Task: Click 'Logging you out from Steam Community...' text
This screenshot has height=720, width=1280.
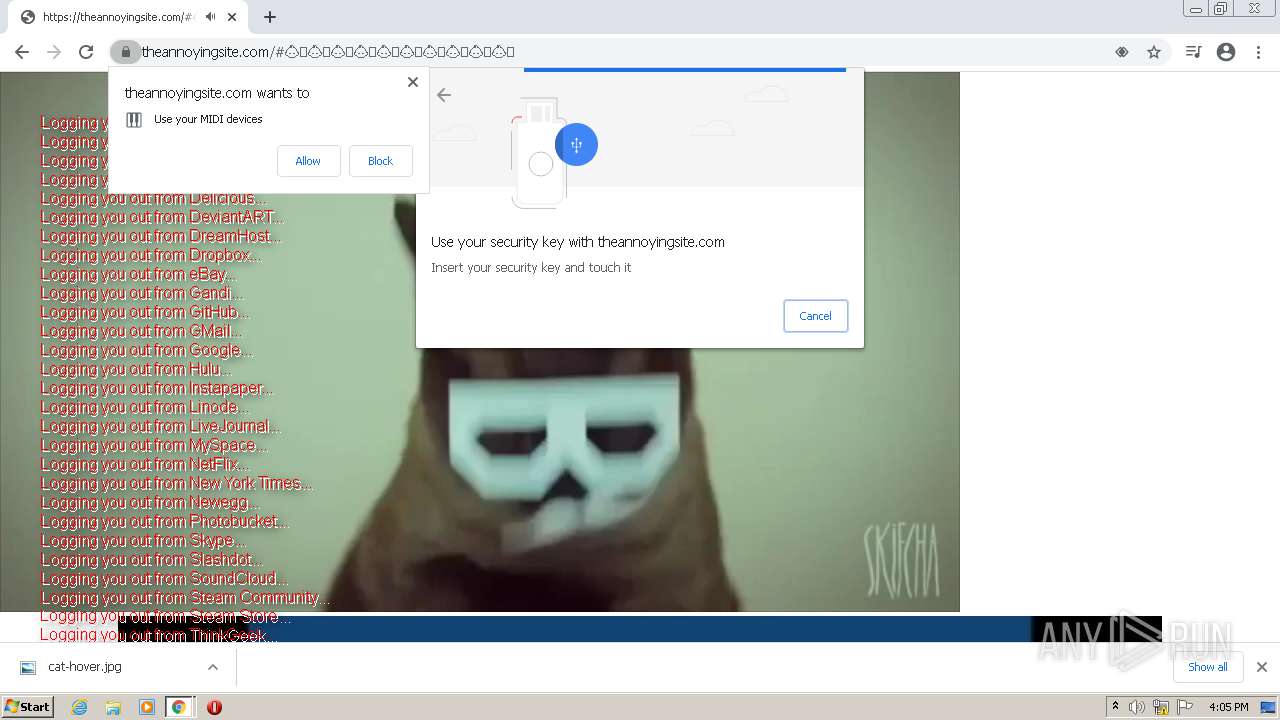Action: [x=185, y=598]
